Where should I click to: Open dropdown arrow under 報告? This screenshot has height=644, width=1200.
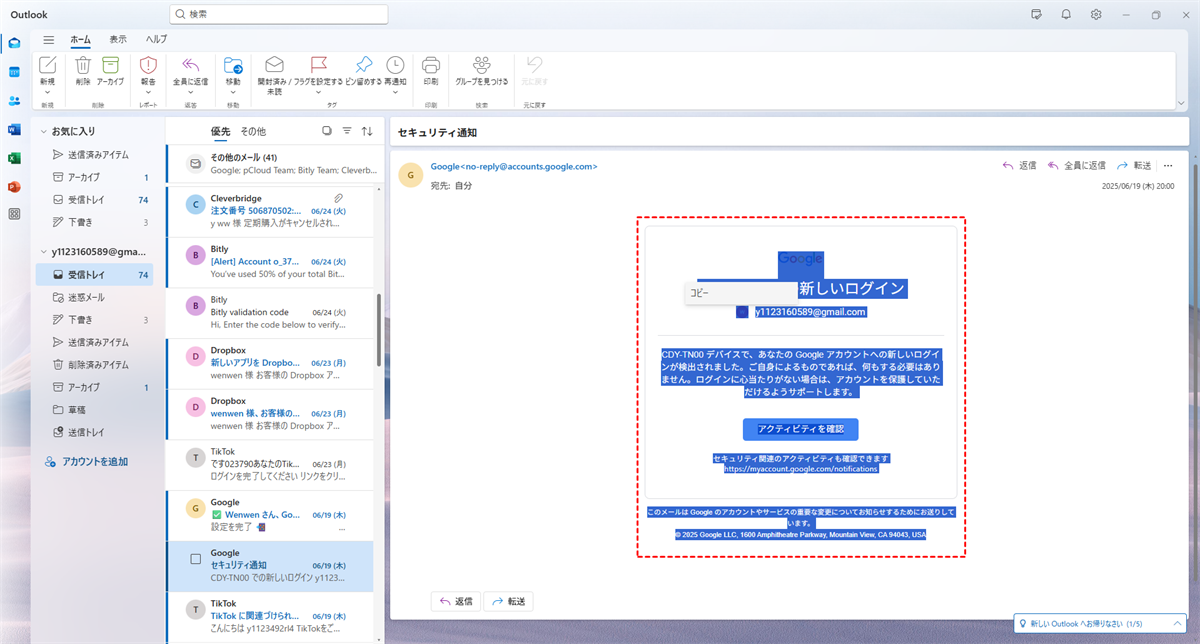coord(148,93)
